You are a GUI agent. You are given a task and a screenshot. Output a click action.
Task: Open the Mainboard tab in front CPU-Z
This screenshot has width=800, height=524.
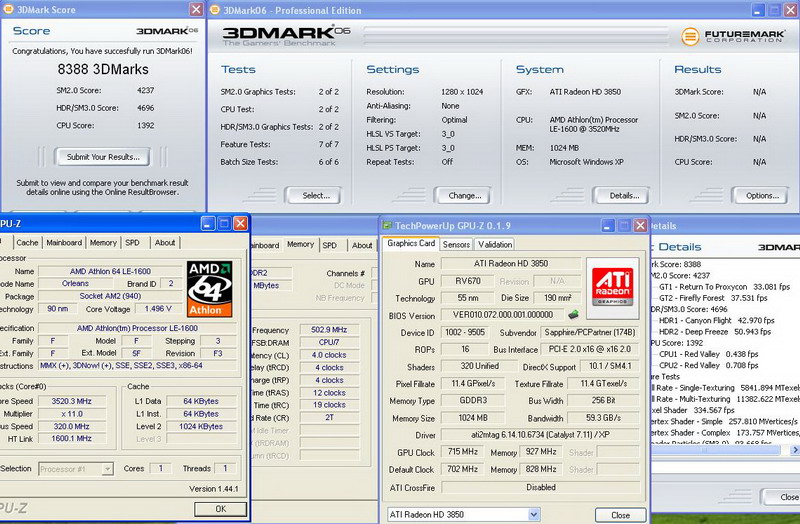pos(64,243)
